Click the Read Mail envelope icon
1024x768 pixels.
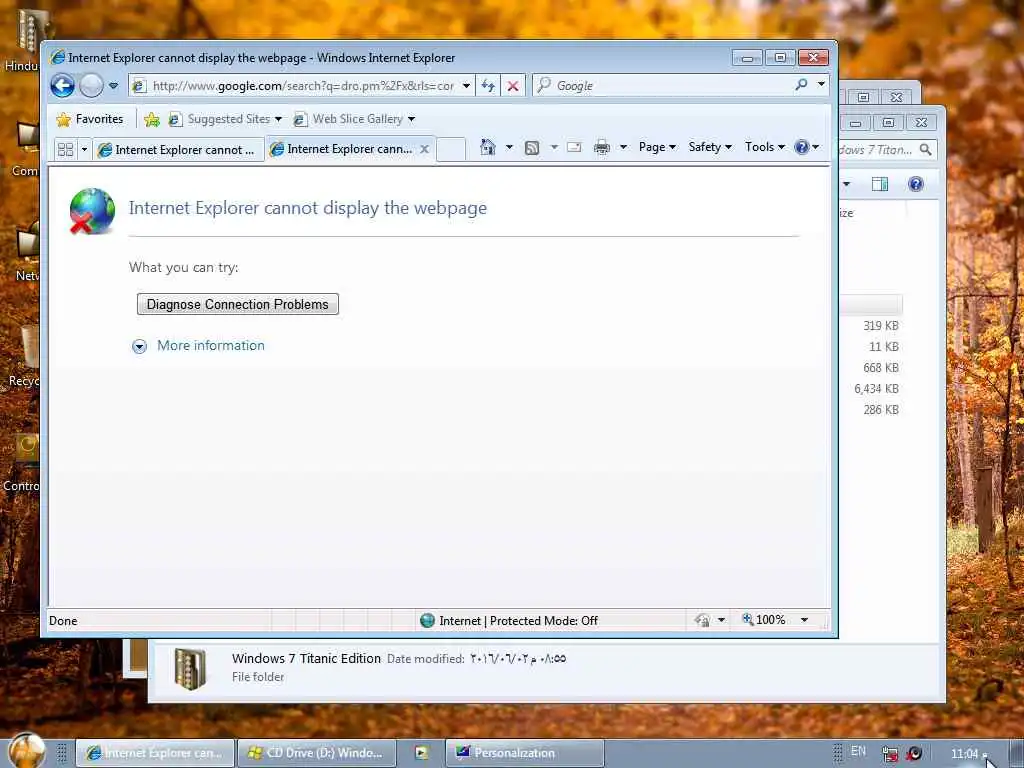574,147
